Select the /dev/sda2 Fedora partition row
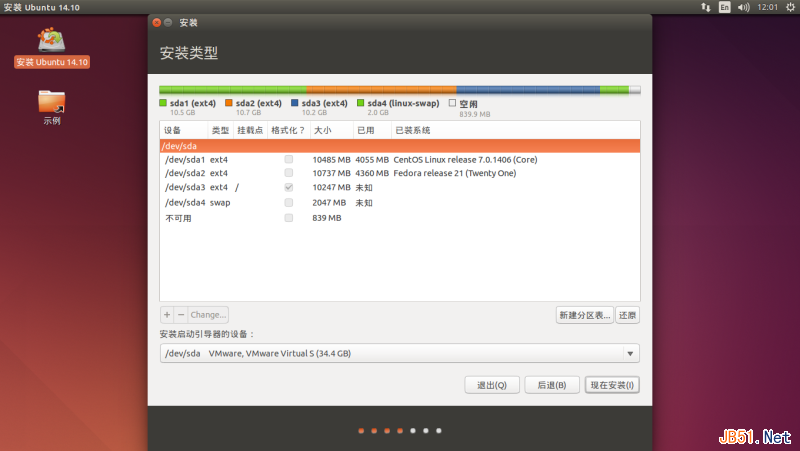The height and width of the screenshot is (451, 800). point(399,173)
